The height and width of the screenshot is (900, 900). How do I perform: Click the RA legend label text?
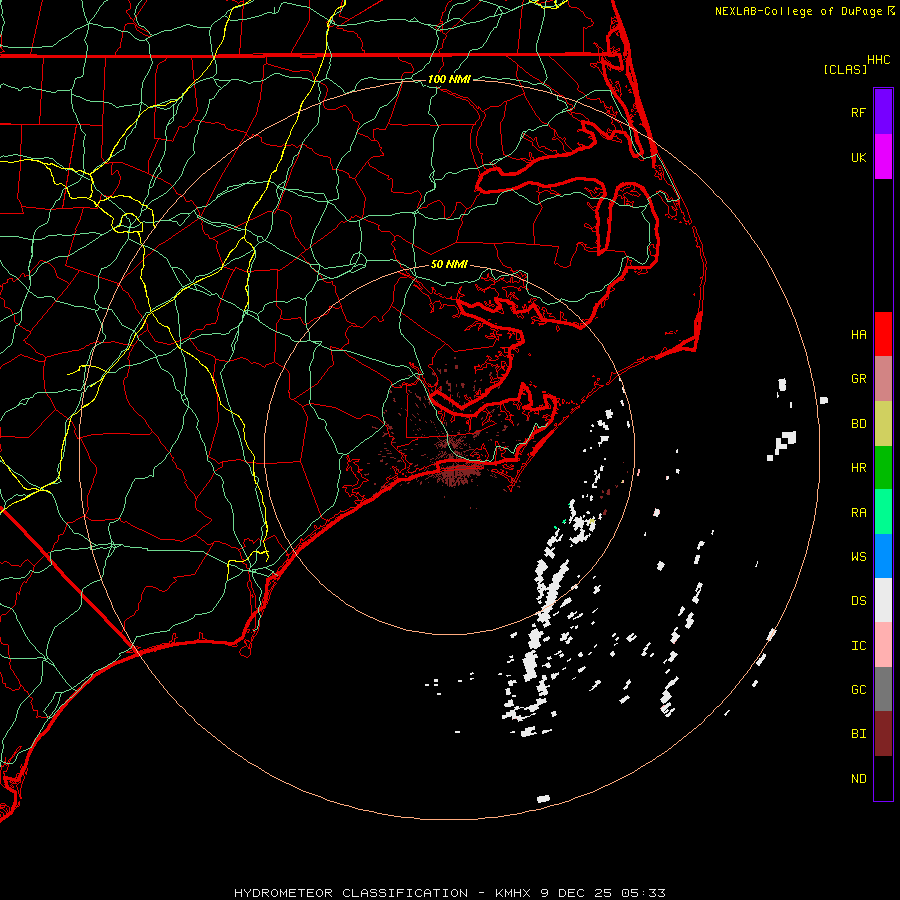[x=858, y=513]
